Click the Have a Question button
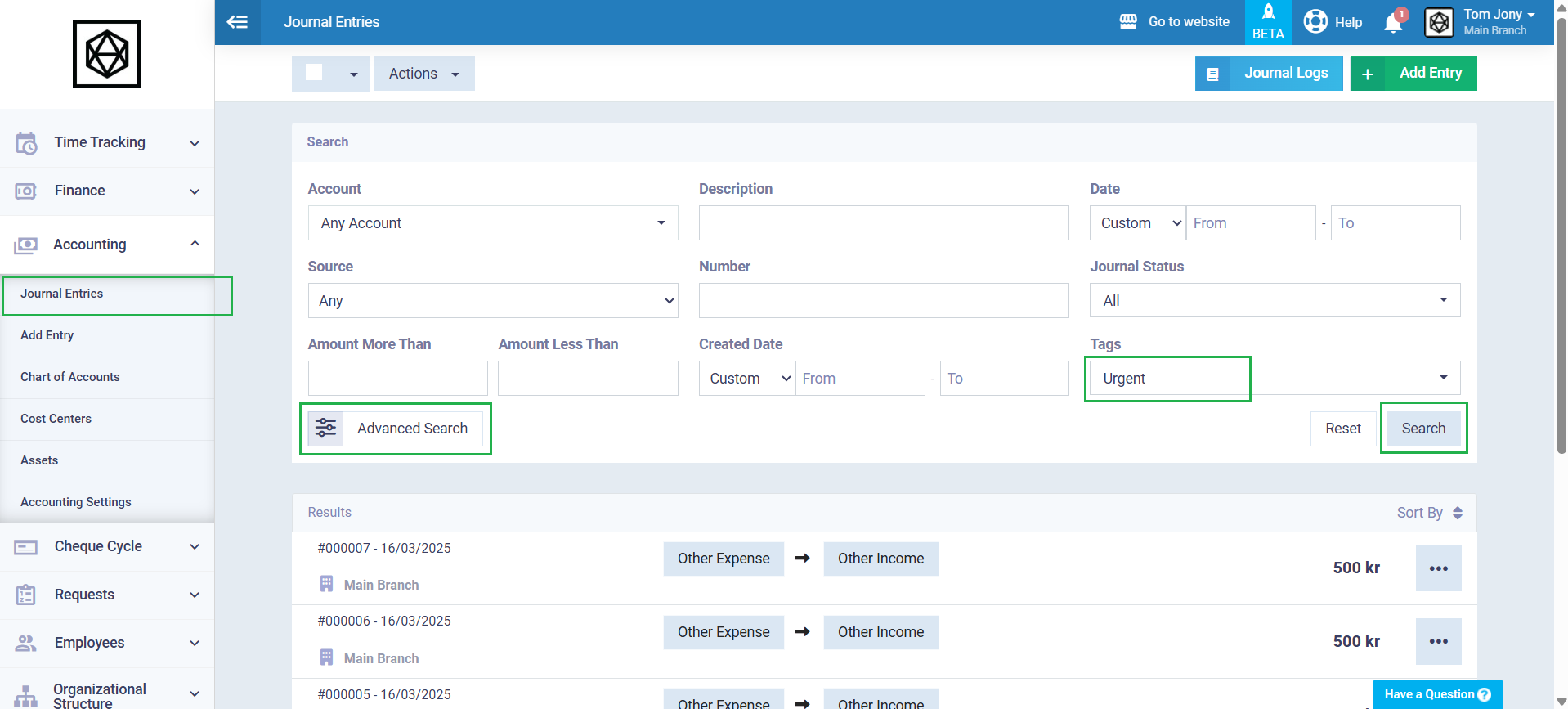The image size is (1568, 709). (x=1437, y=694)
